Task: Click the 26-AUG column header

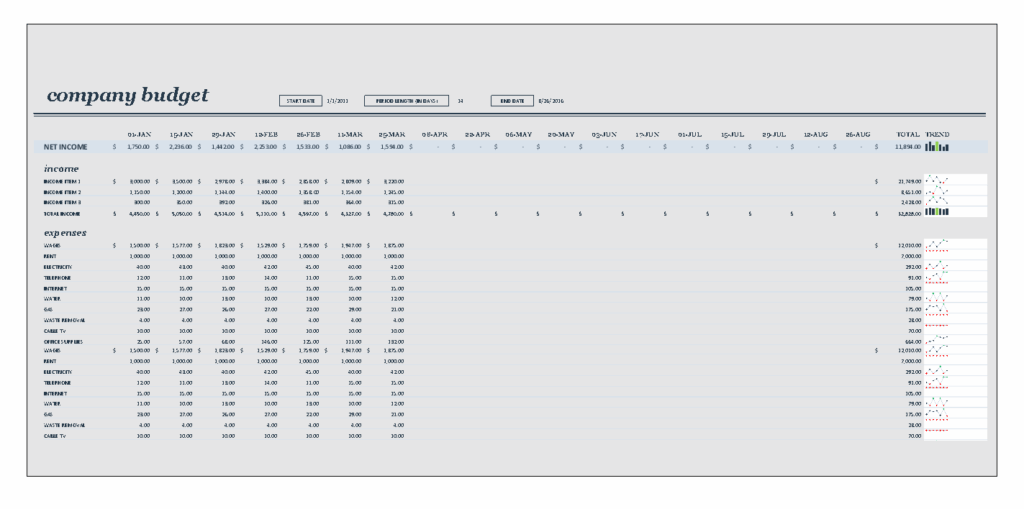Action: (858, 134)
